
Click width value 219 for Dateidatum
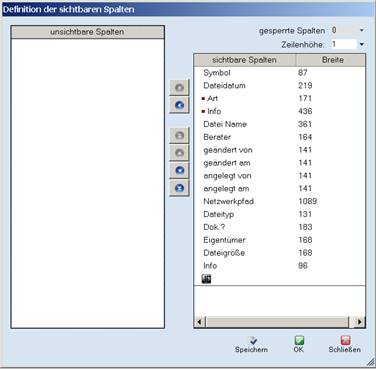[x=305, y=86]
